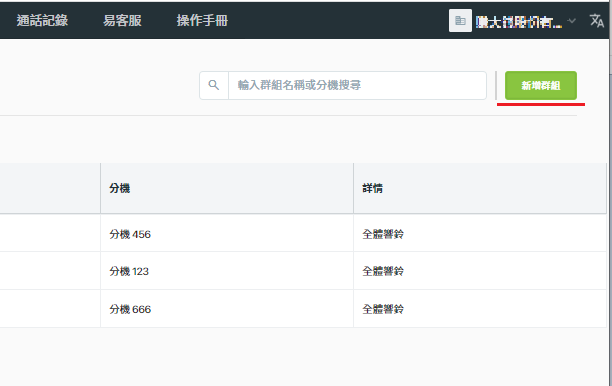Open the 易客服 menu item

click(122, 20)
